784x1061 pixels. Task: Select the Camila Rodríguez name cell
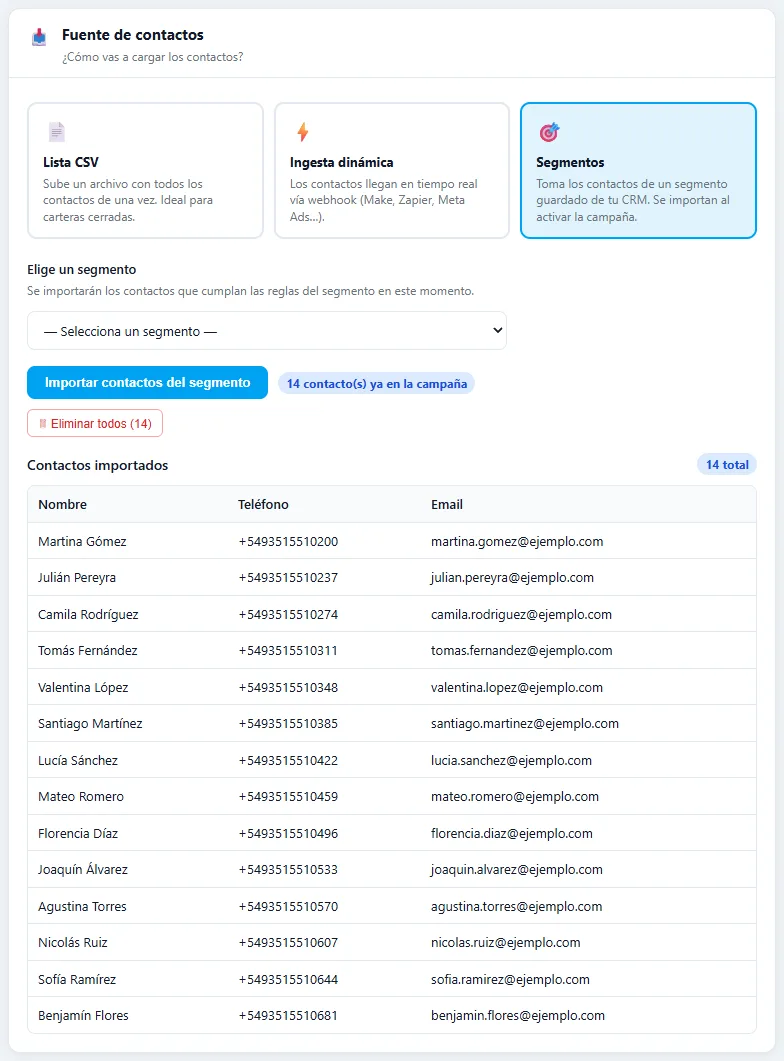coord(89,614)
